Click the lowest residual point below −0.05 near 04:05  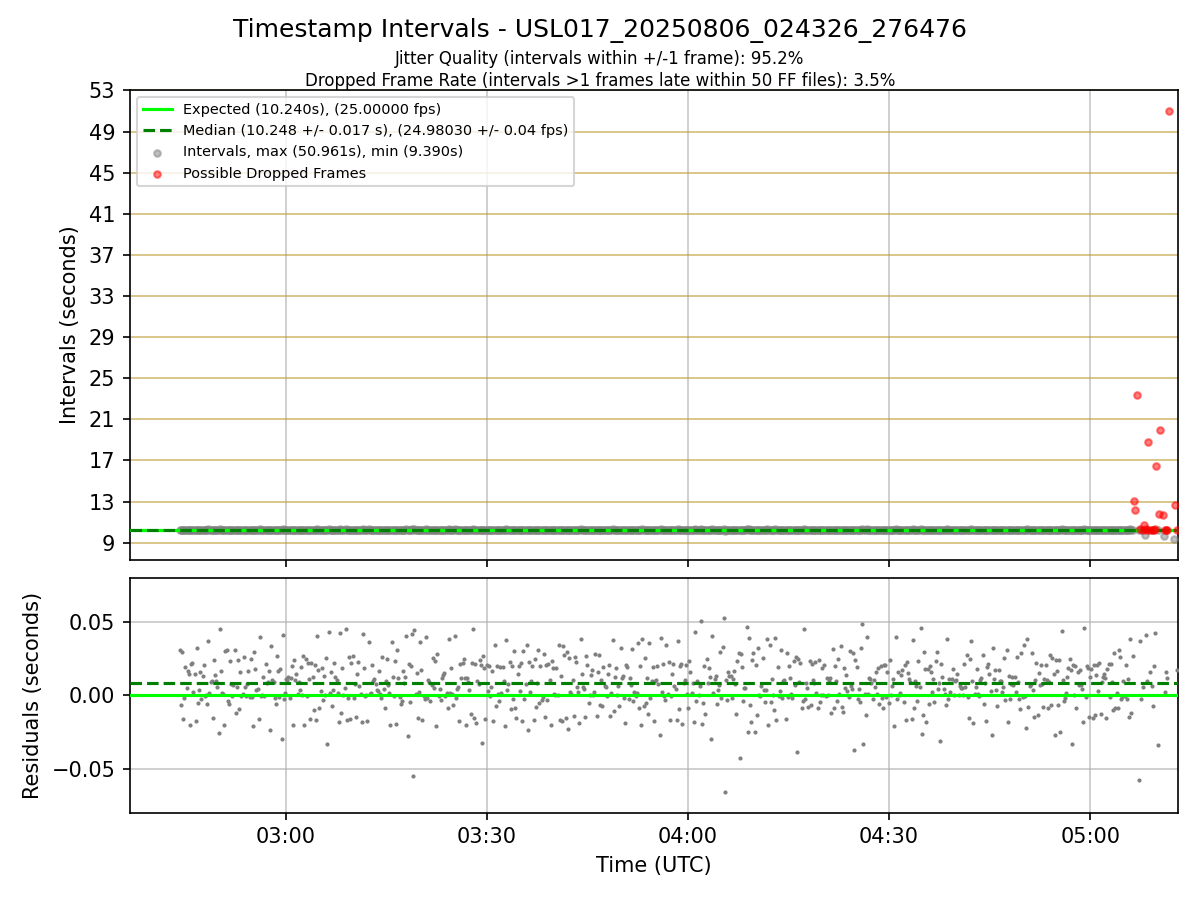[725, 792]
